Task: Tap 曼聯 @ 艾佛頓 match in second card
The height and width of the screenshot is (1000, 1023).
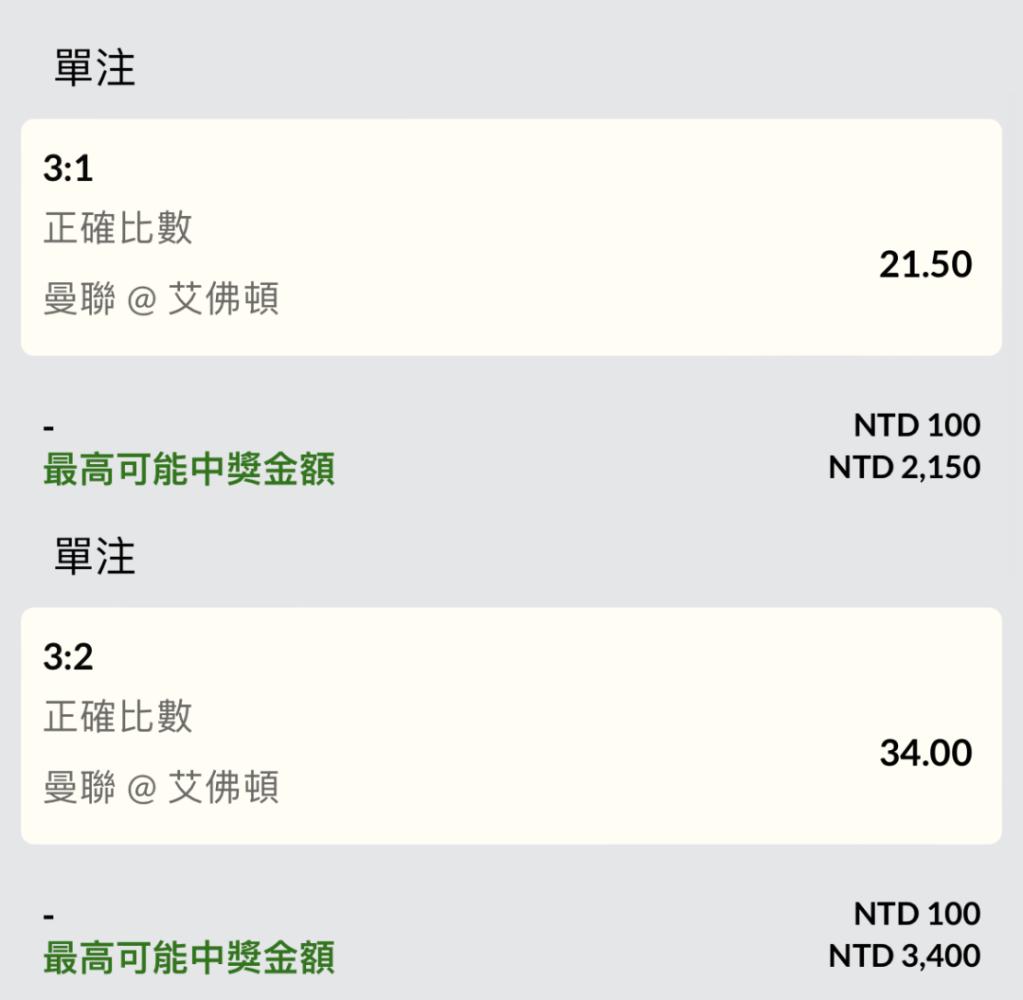Action: point(161,787)
